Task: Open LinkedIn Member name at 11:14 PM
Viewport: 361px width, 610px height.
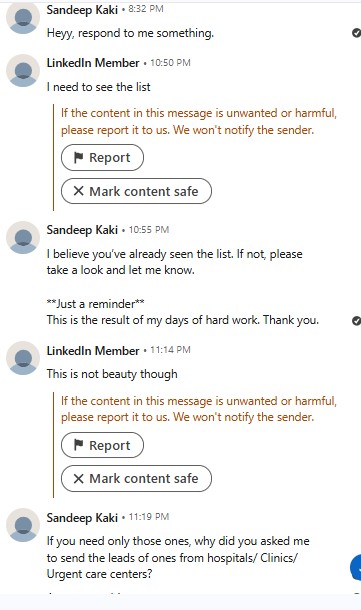Action: 93,351
